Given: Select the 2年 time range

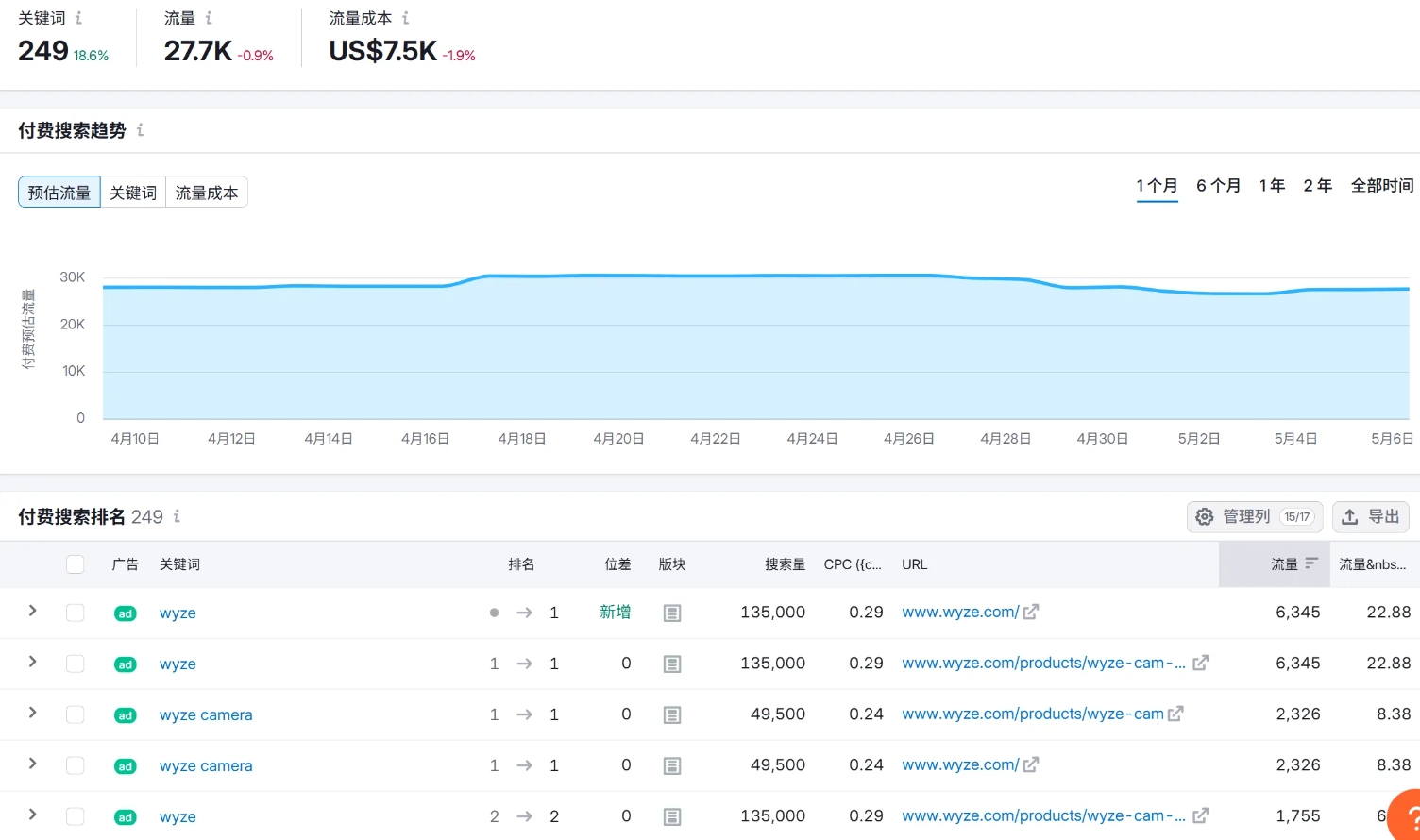Looking at the screenshot, I should 1317,186.
